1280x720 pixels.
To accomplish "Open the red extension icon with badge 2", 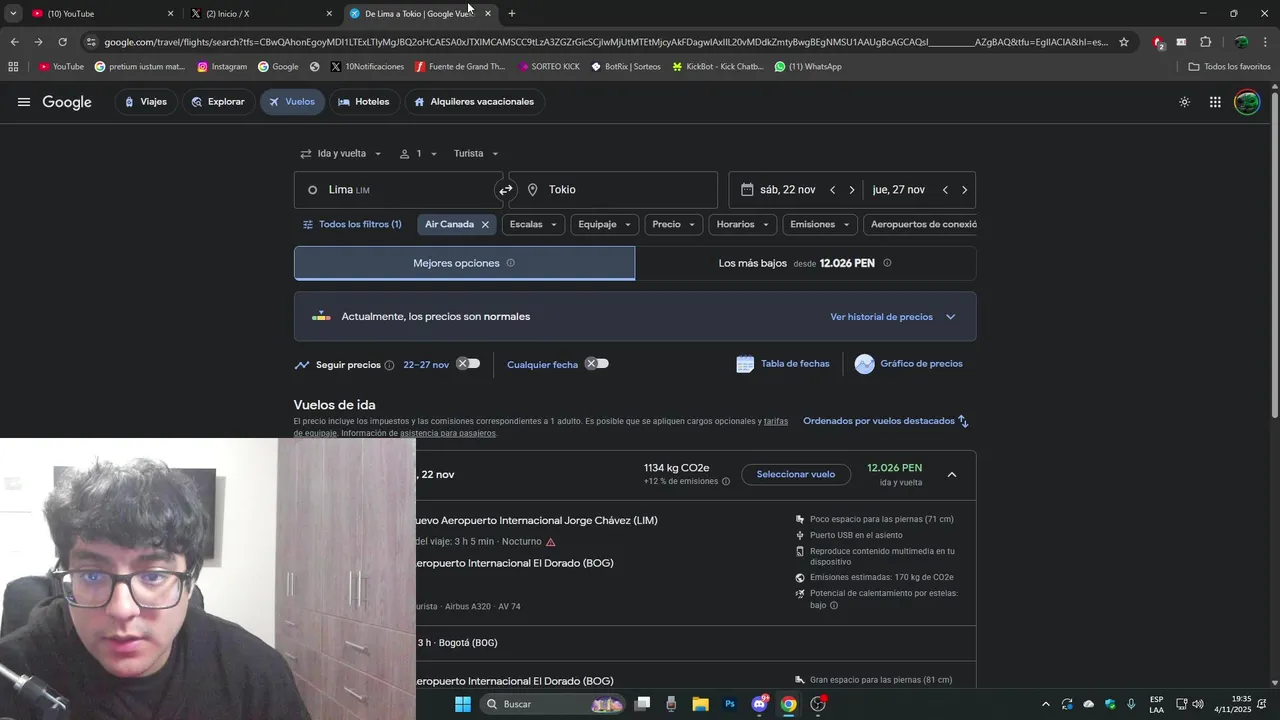I will pyautogui.click(x=1158, y=42).
